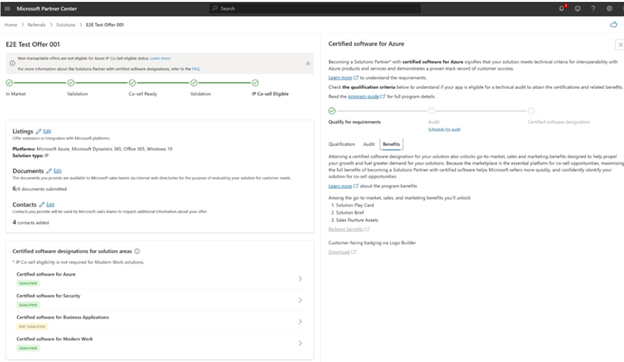Click the feedback smiley icon

tap(577, 8)
